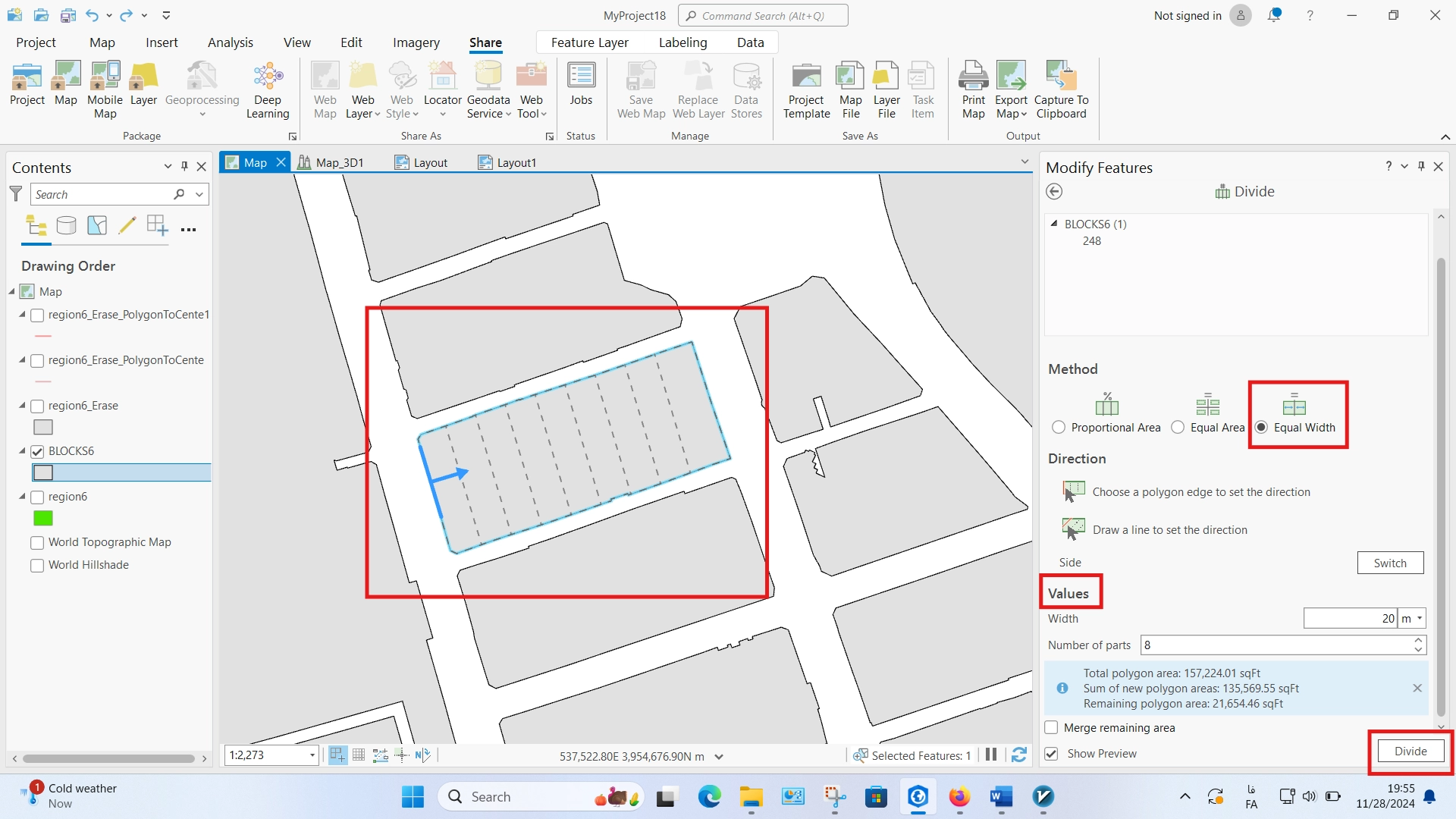This screenshot has width=1456, height=819.
Task: Select the Equal Width divide method
Action: [x=1261, y=427]
